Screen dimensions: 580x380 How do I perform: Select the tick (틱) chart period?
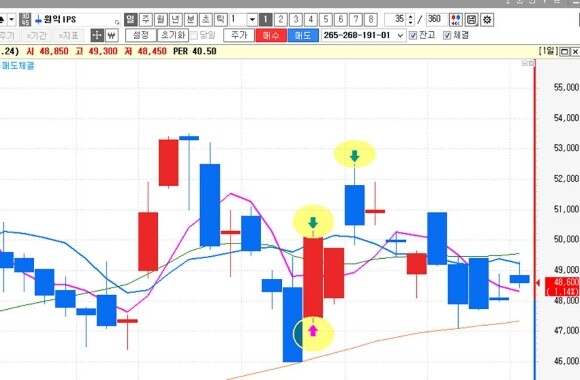pos(221,19)
